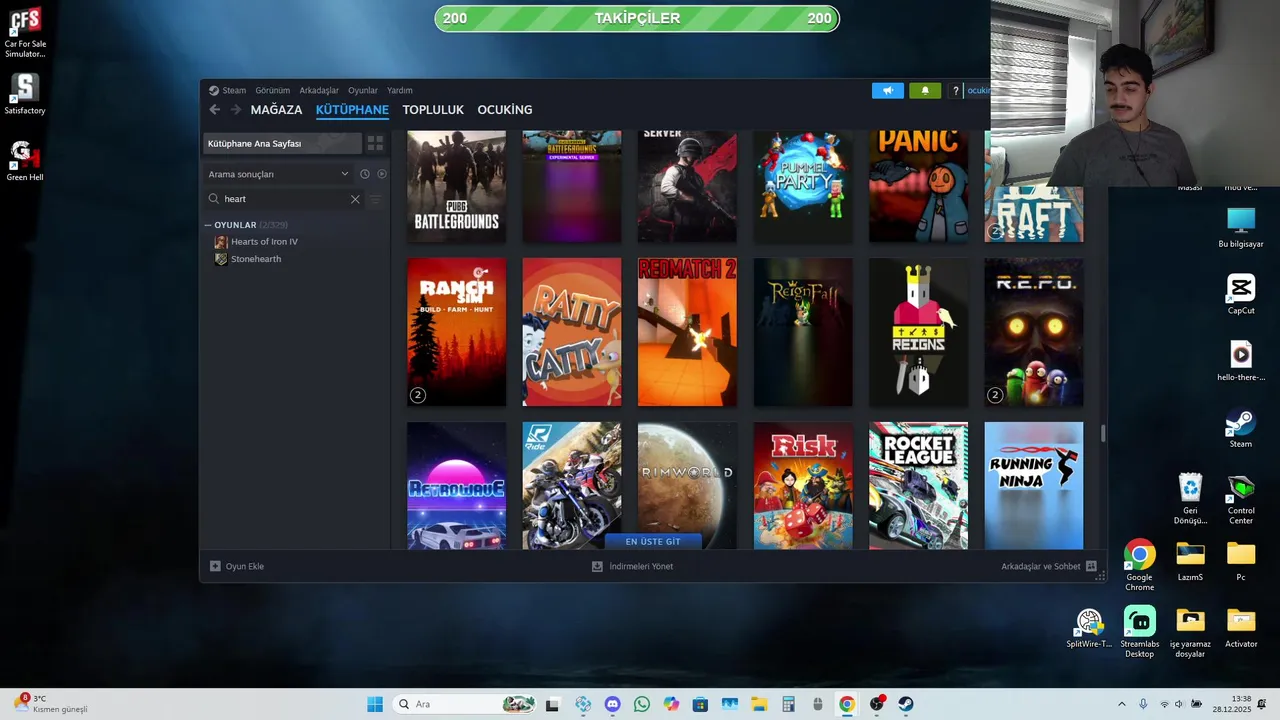Screen dimensions: 1280x720
Task: Open Ranch Sim game cover
Action: tap(456, 332)
